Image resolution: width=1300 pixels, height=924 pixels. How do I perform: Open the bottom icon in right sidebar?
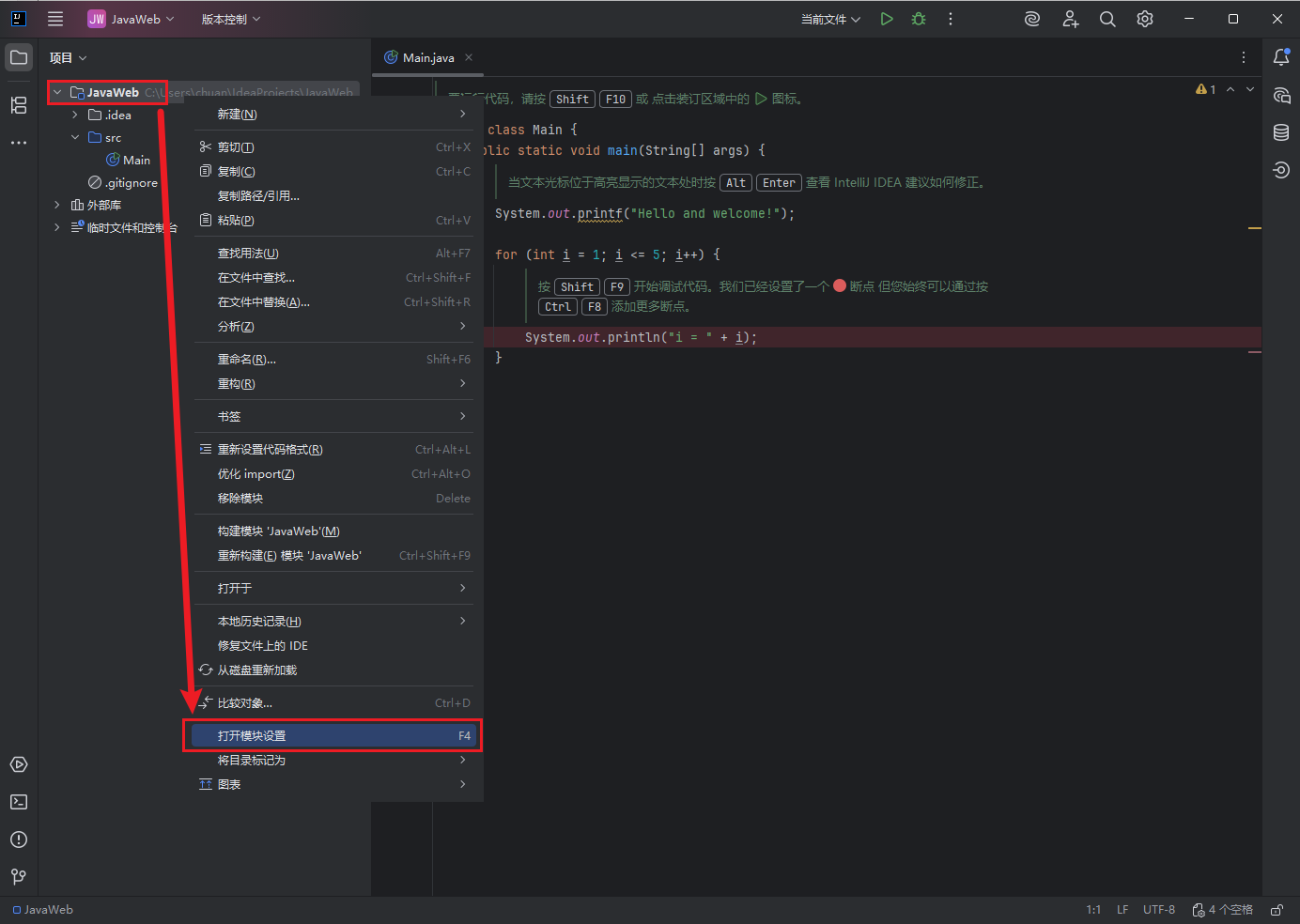(1281, 170)
